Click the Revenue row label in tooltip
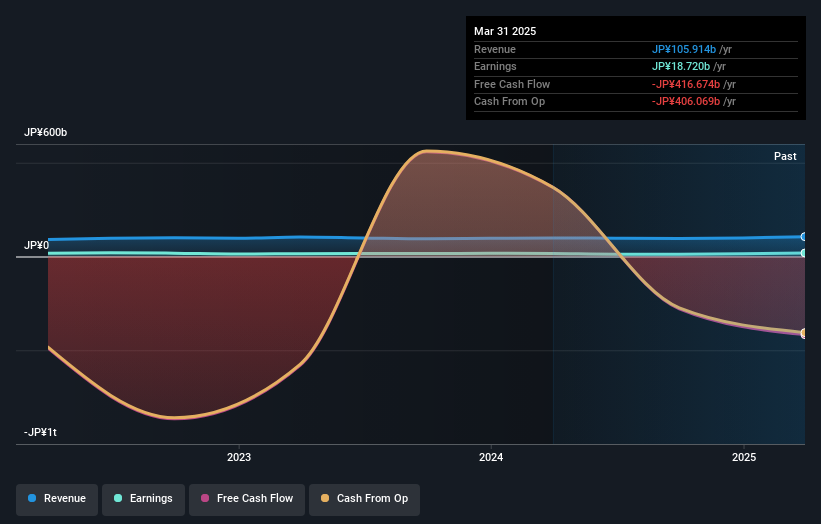Viewport: 821px width, 524px height. pos(495,49)
